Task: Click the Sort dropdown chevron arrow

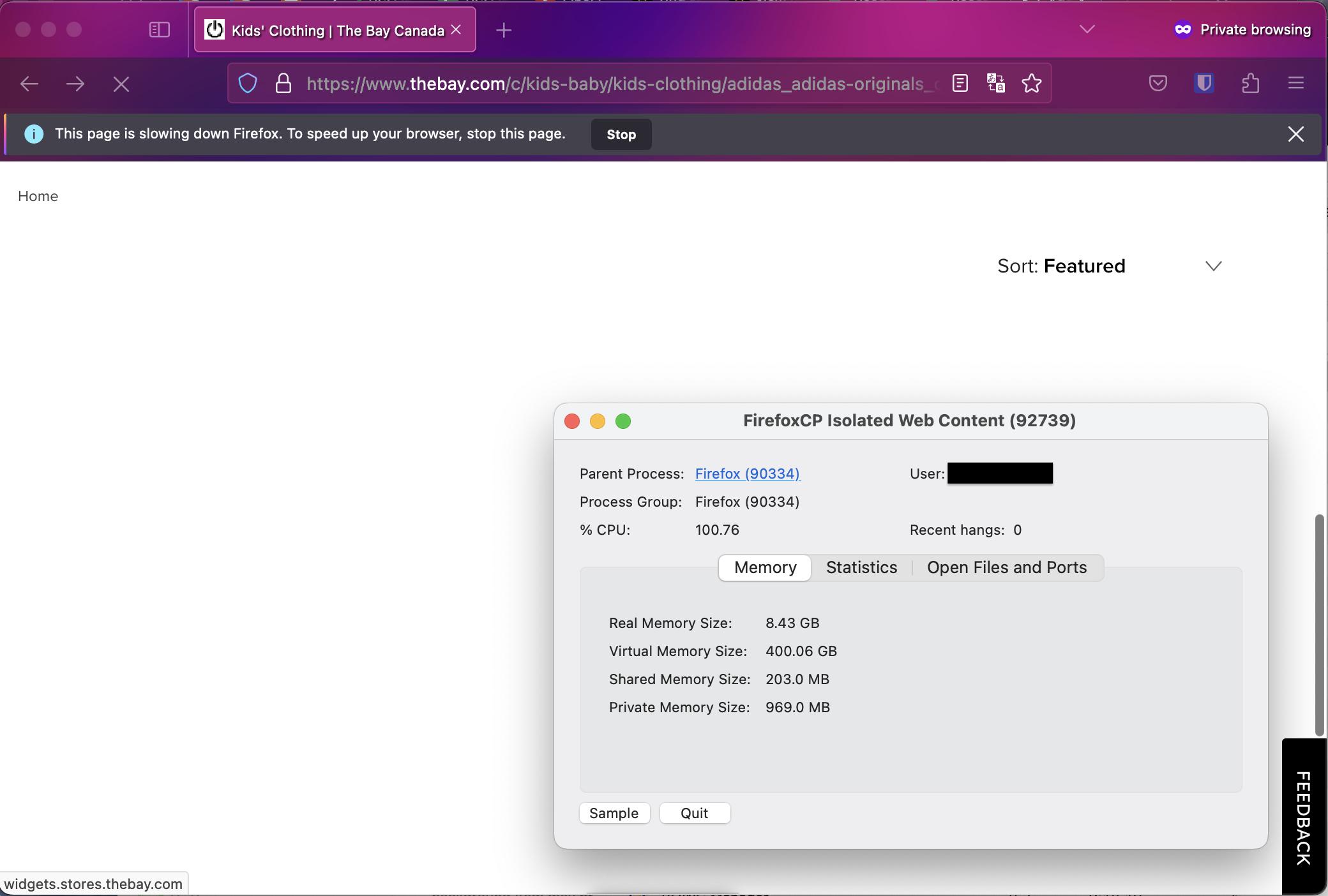Action: point(1213,266)
